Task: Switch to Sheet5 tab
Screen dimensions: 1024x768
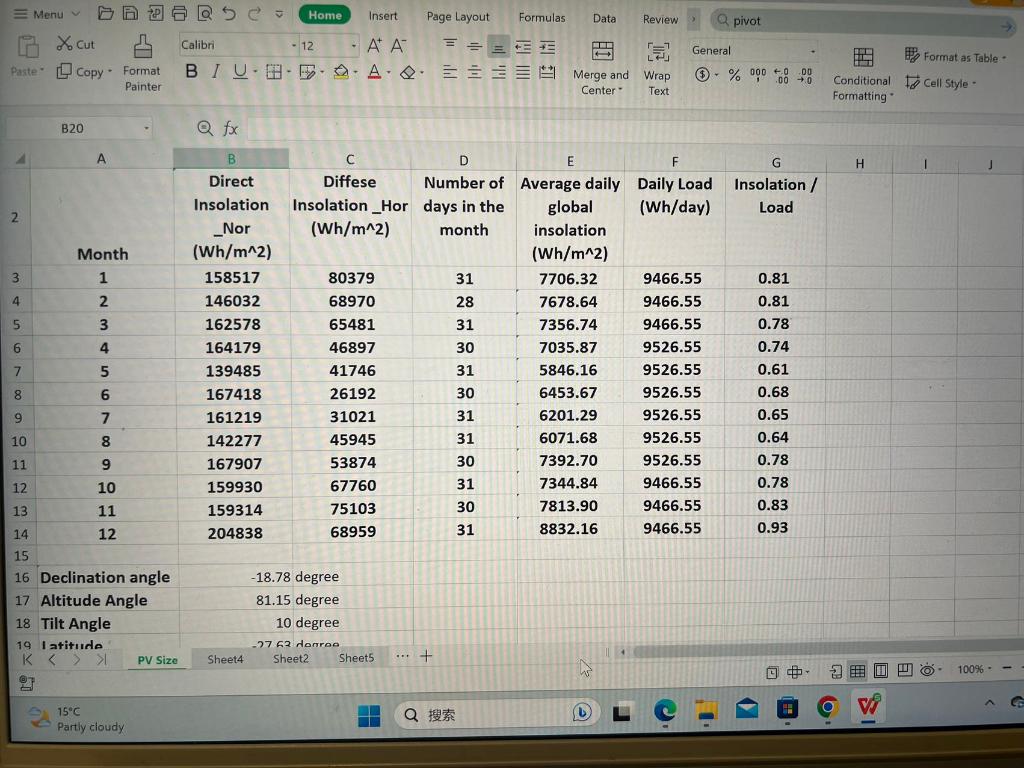Action: (x=357, y=658)
